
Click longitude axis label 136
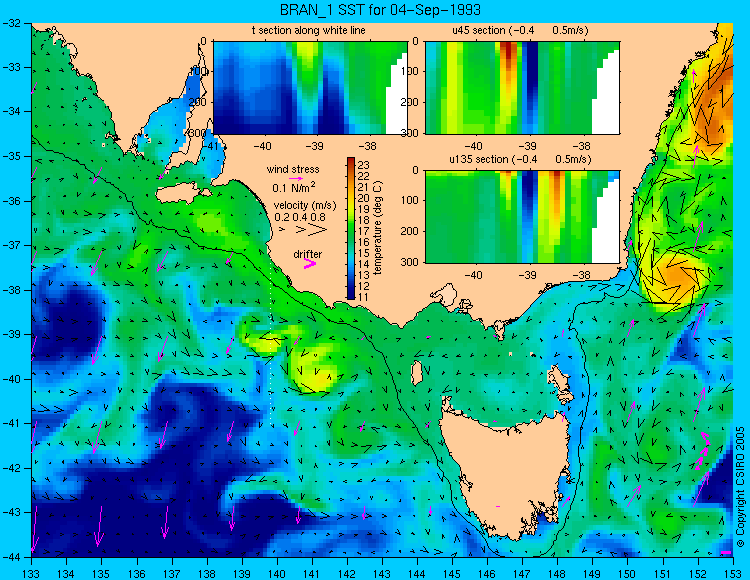137,574
